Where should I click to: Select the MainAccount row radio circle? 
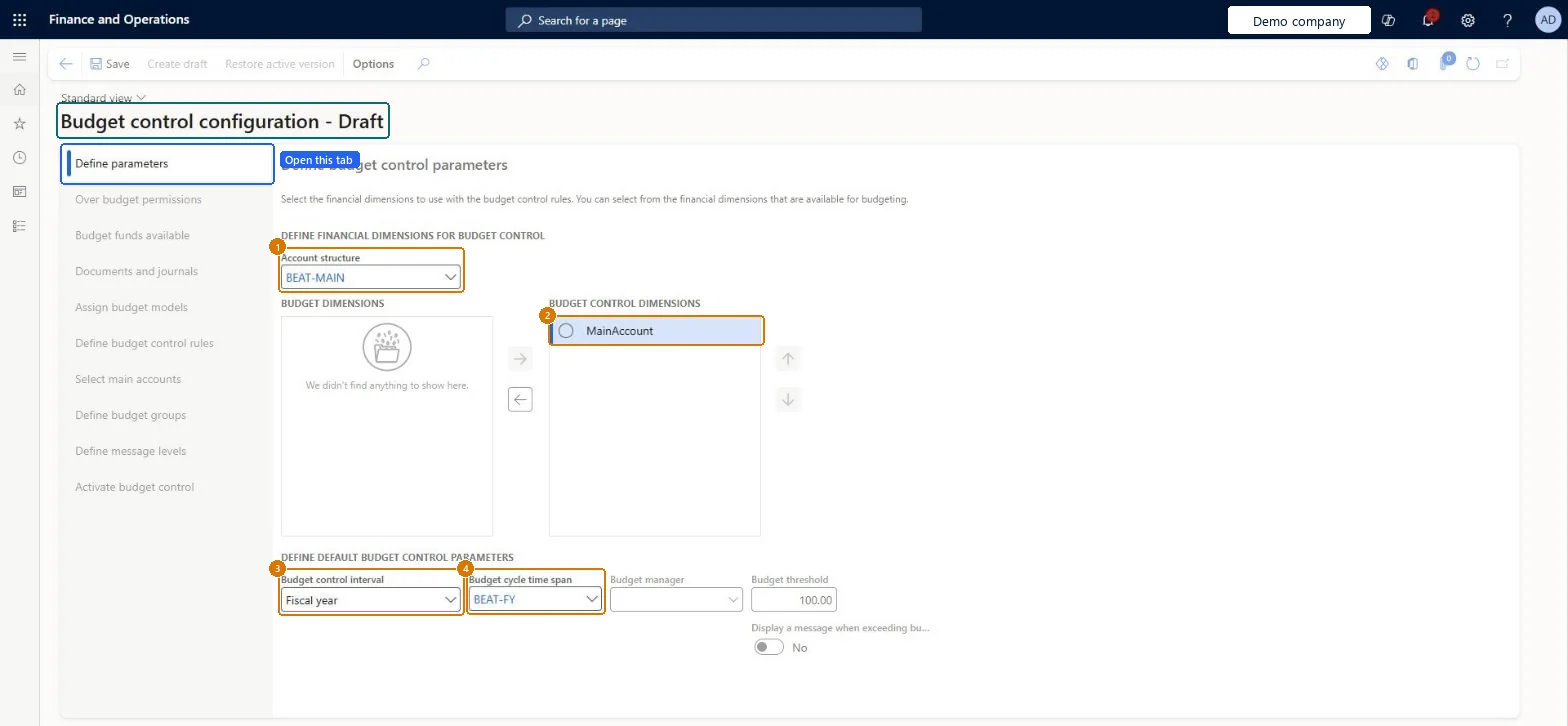pos(566,331)
